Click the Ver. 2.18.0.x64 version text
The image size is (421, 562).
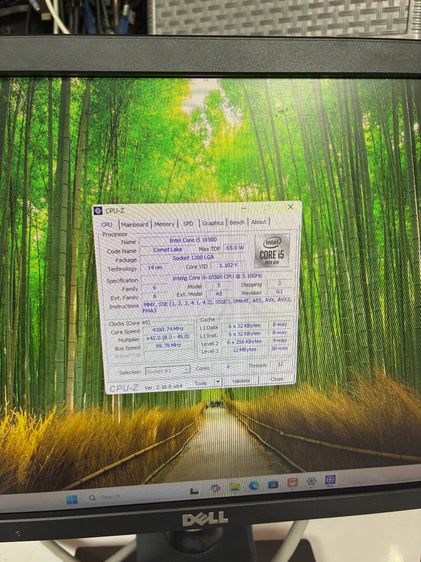click(163, 387)
